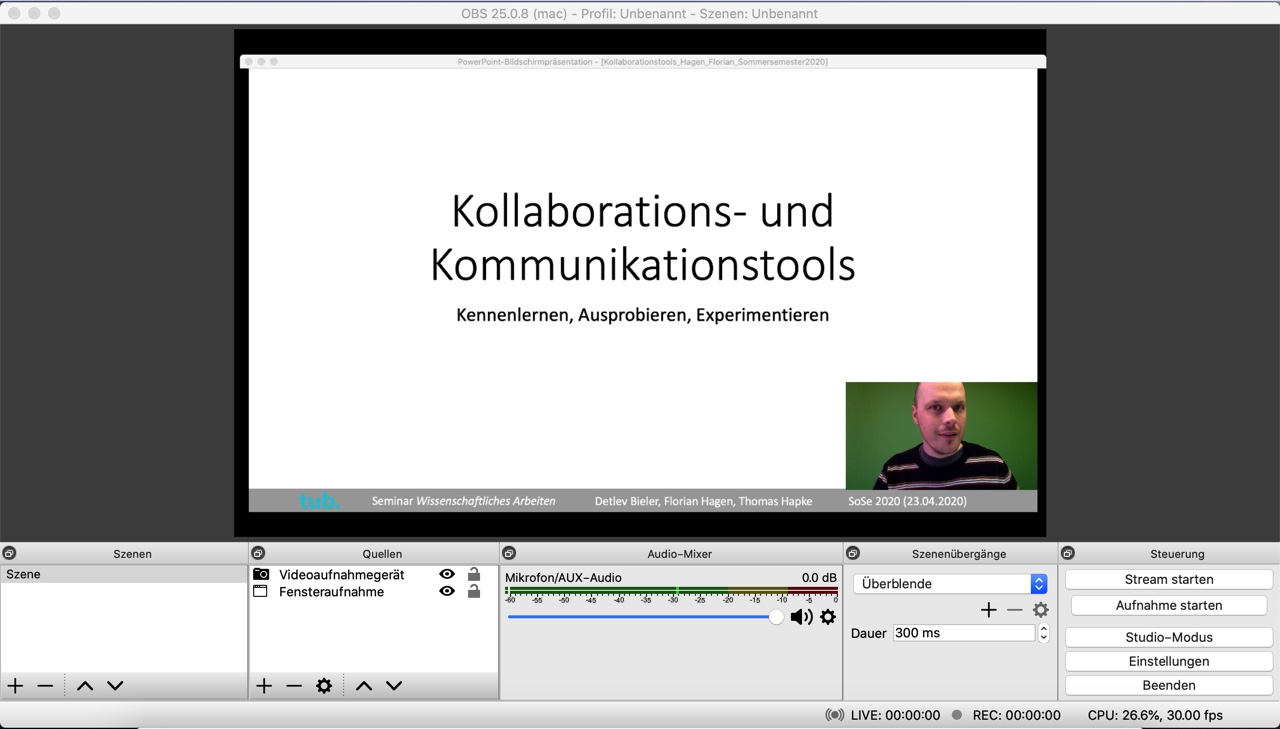Select the Fensteraufnahme source in list
This screenshot has width=1280, height=729.
[x=331, y=592]
